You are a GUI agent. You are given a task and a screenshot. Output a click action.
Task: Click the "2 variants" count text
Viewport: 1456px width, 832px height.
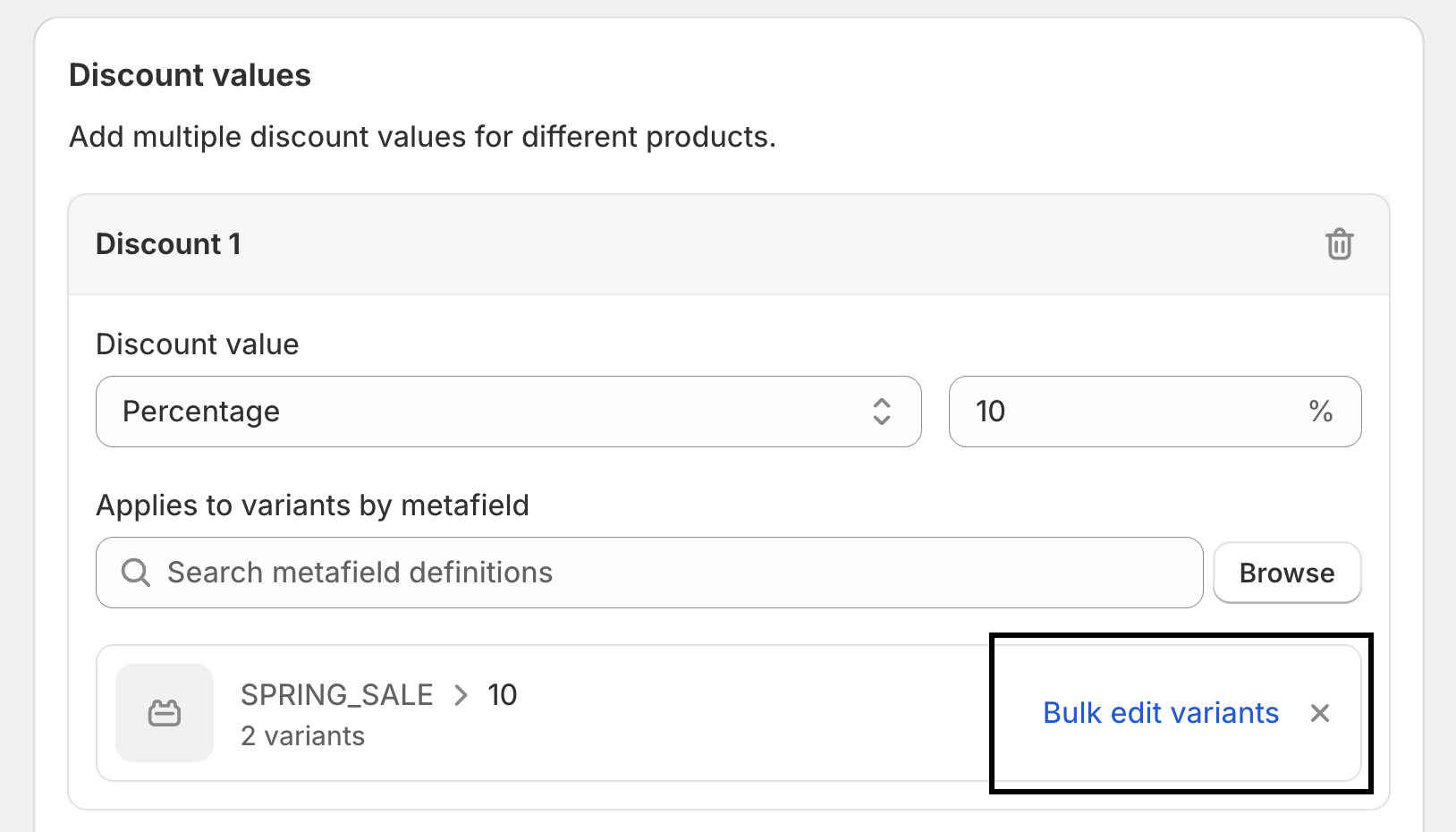pyautogui.click(x=302, y=736)
